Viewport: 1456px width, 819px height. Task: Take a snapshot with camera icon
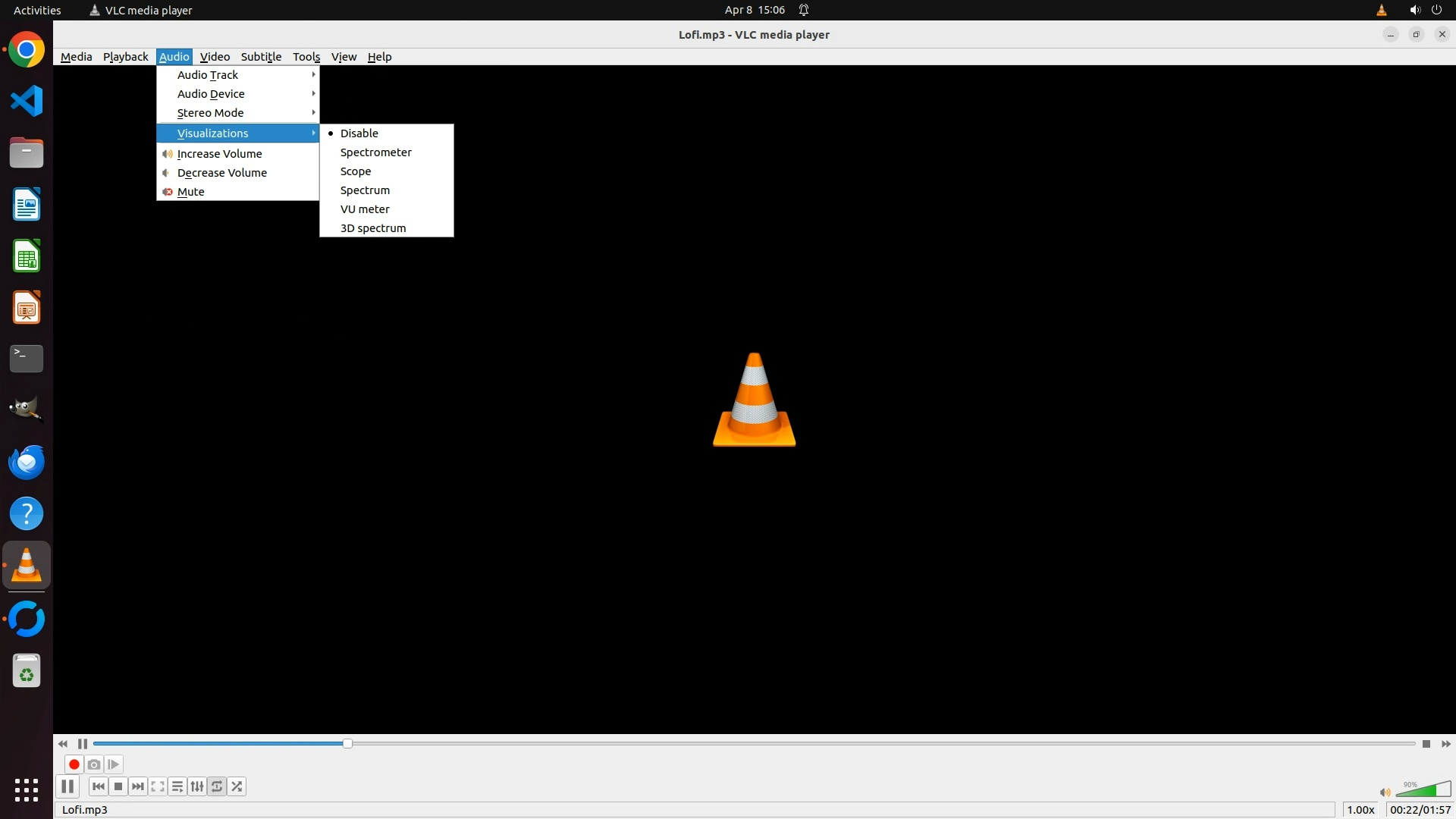click(94, 764)
